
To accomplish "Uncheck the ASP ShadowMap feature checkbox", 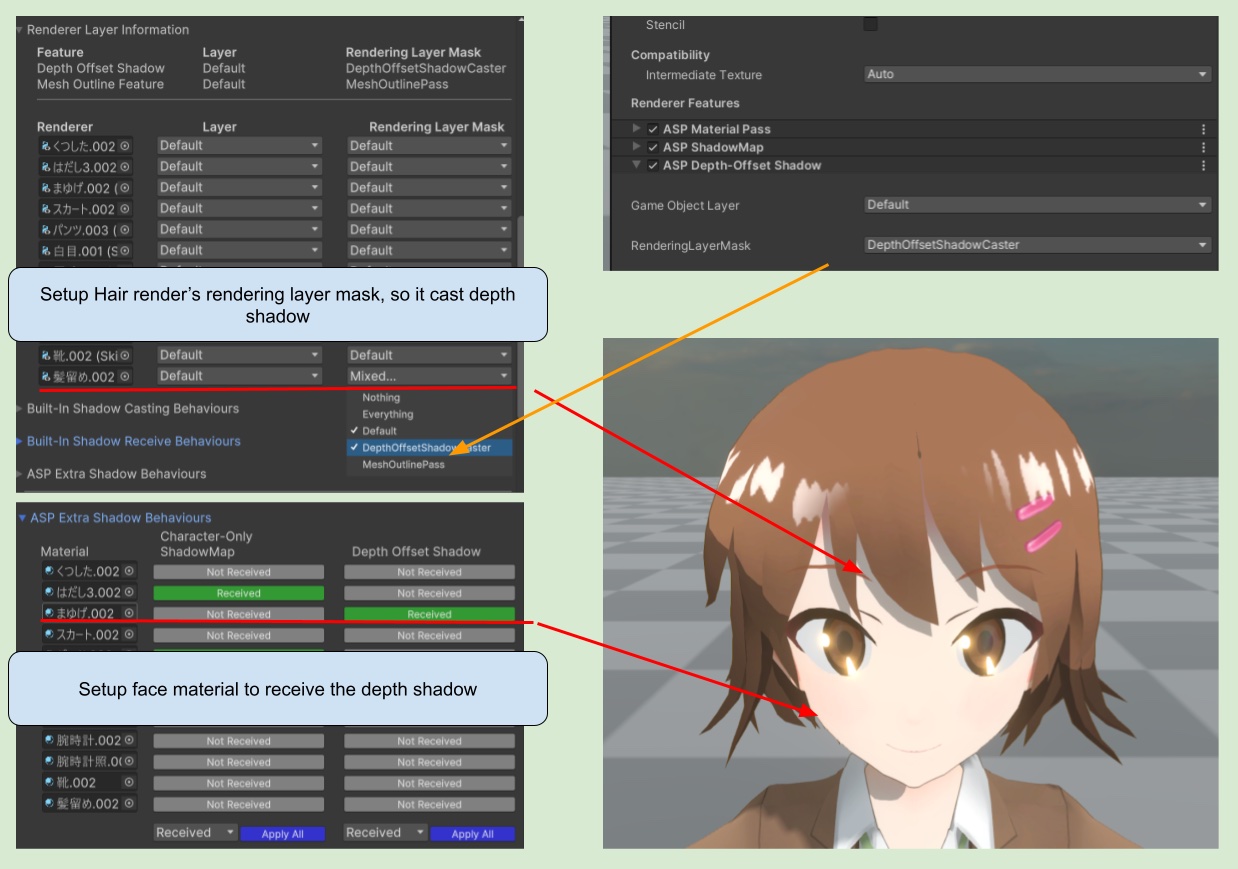I will (x=653, y=147).
